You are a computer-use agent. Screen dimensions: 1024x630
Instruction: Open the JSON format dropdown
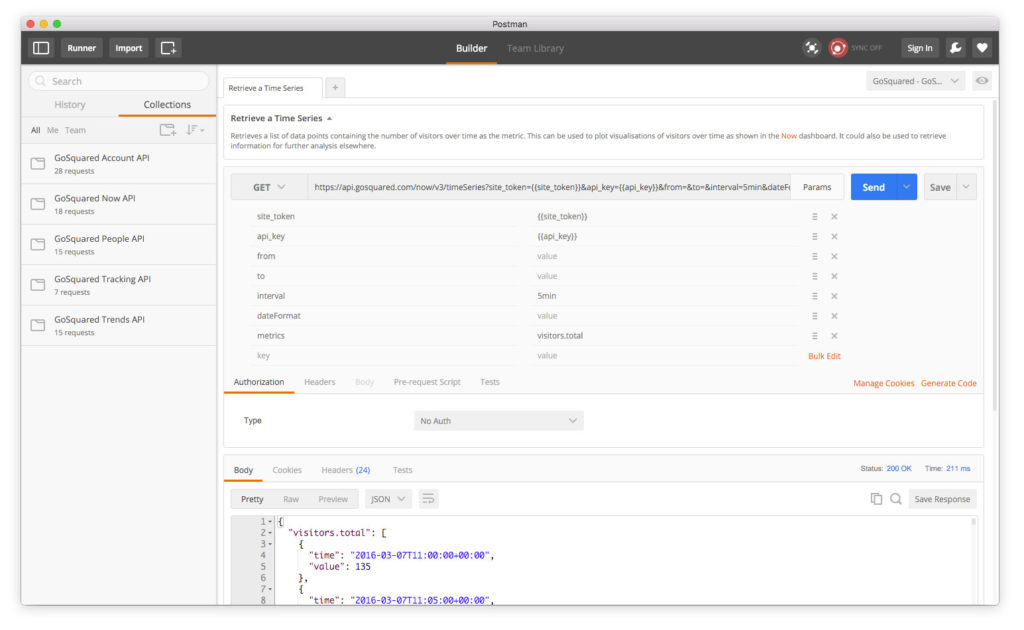click(x=388, y=499)
